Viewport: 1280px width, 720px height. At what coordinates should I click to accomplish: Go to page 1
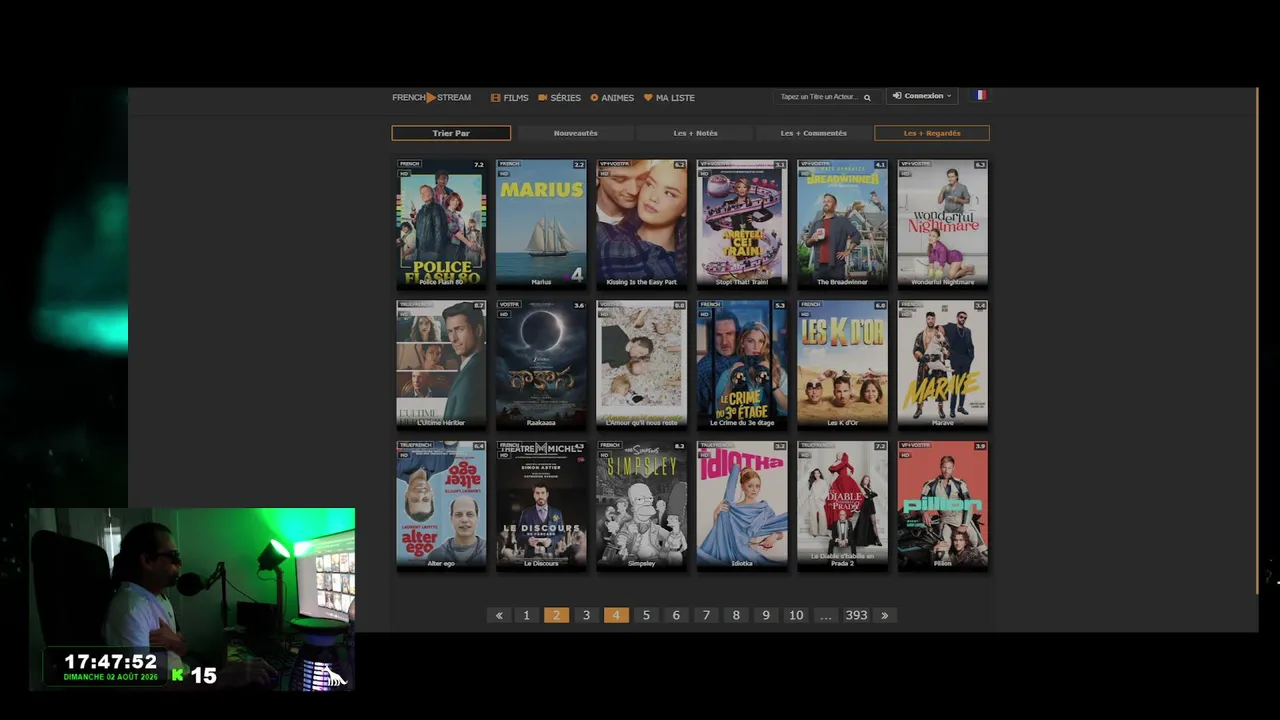(526, 615)
